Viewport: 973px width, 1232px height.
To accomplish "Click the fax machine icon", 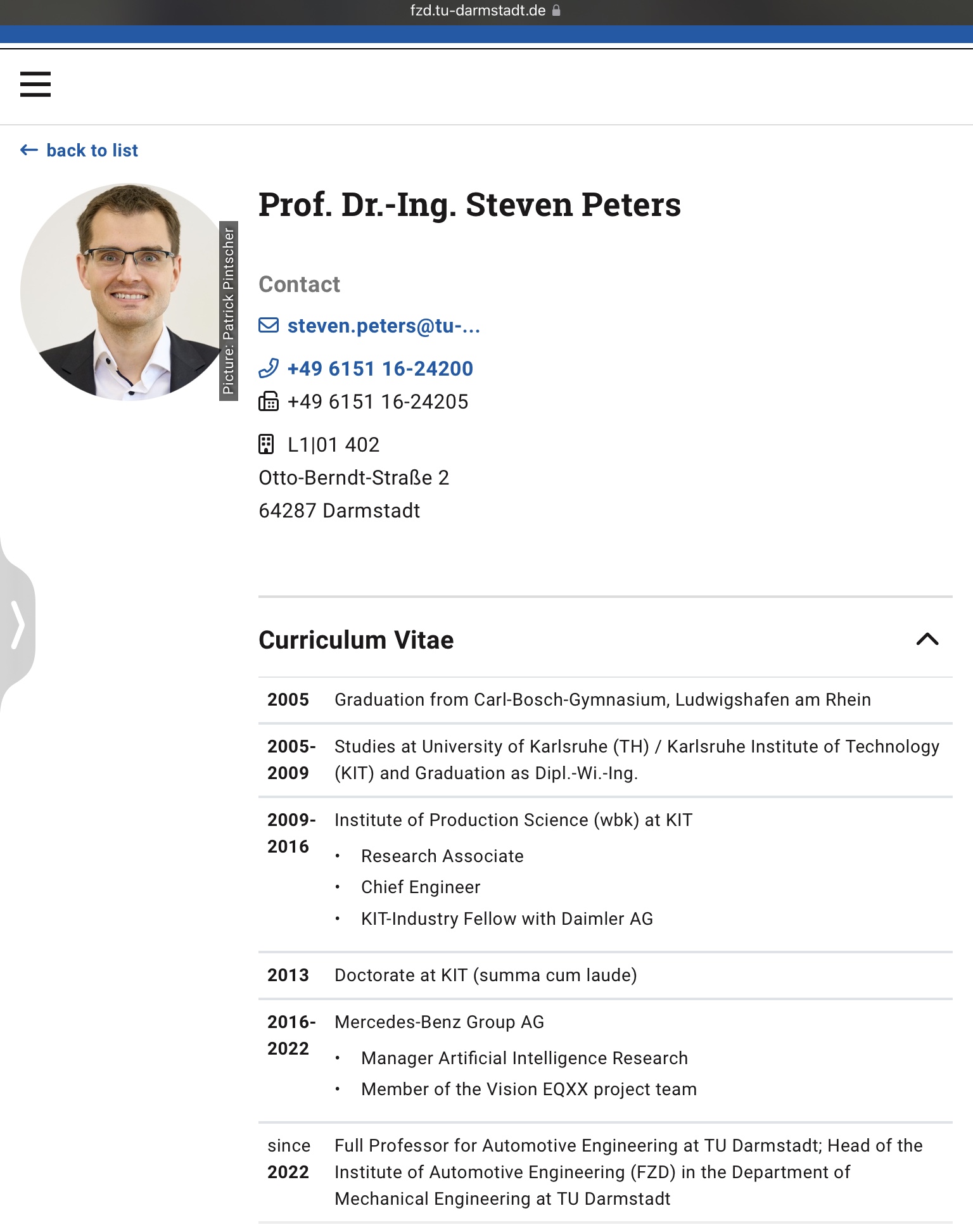I will 269,402.
